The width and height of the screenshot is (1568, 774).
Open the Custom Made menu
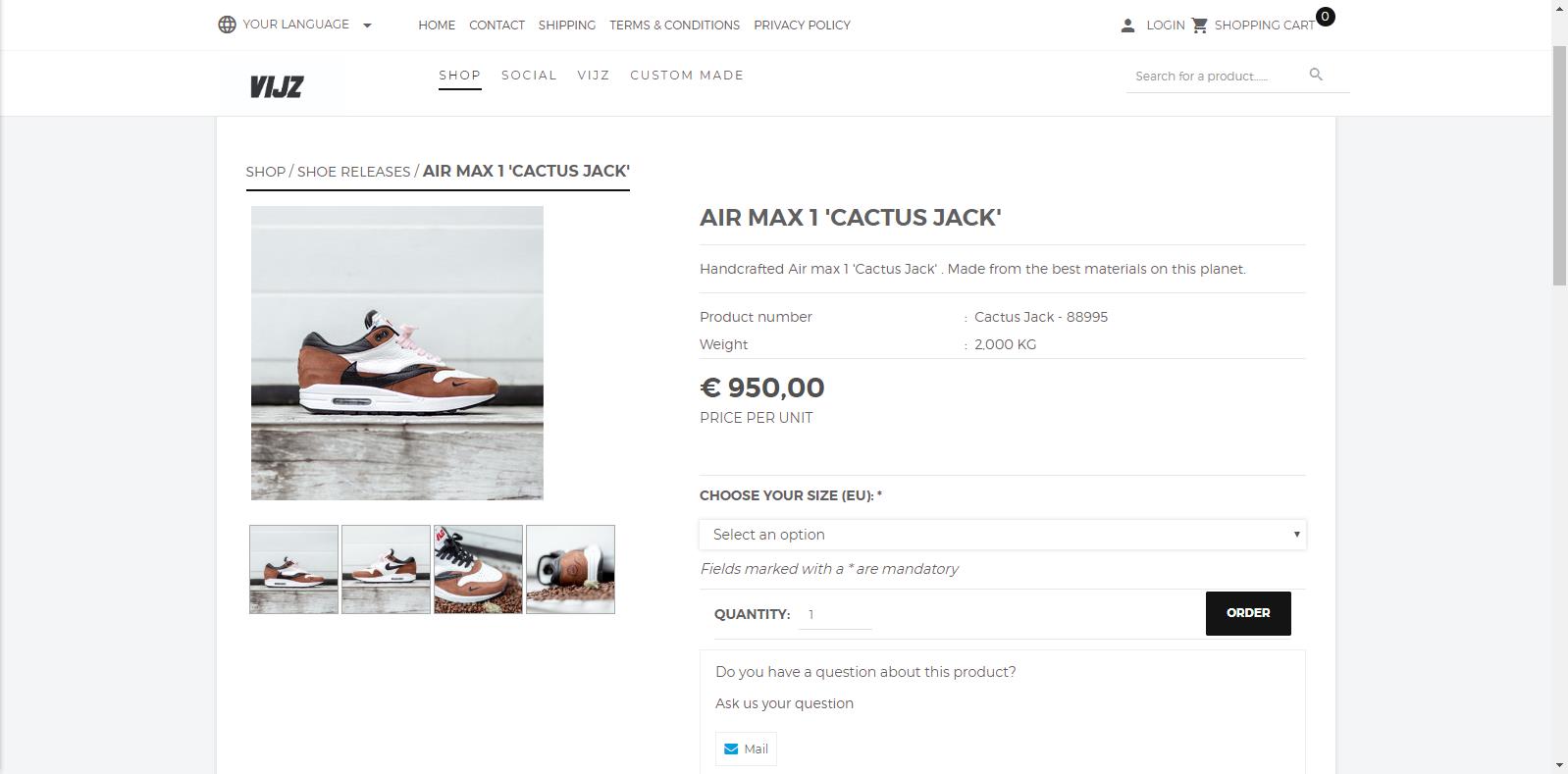[x=687, y=76]
